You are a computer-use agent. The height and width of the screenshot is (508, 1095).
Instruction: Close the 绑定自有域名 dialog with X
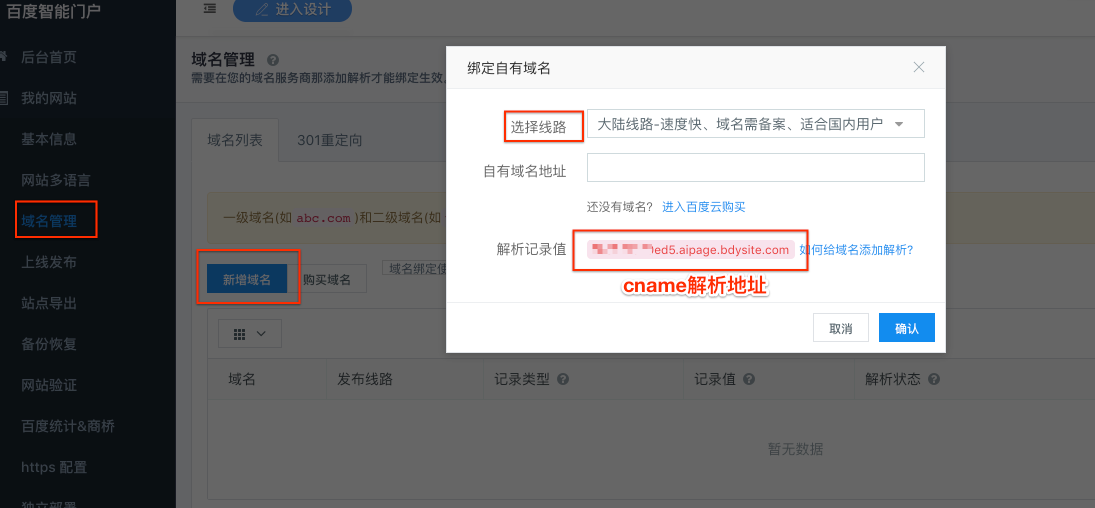tap(919, 67)
